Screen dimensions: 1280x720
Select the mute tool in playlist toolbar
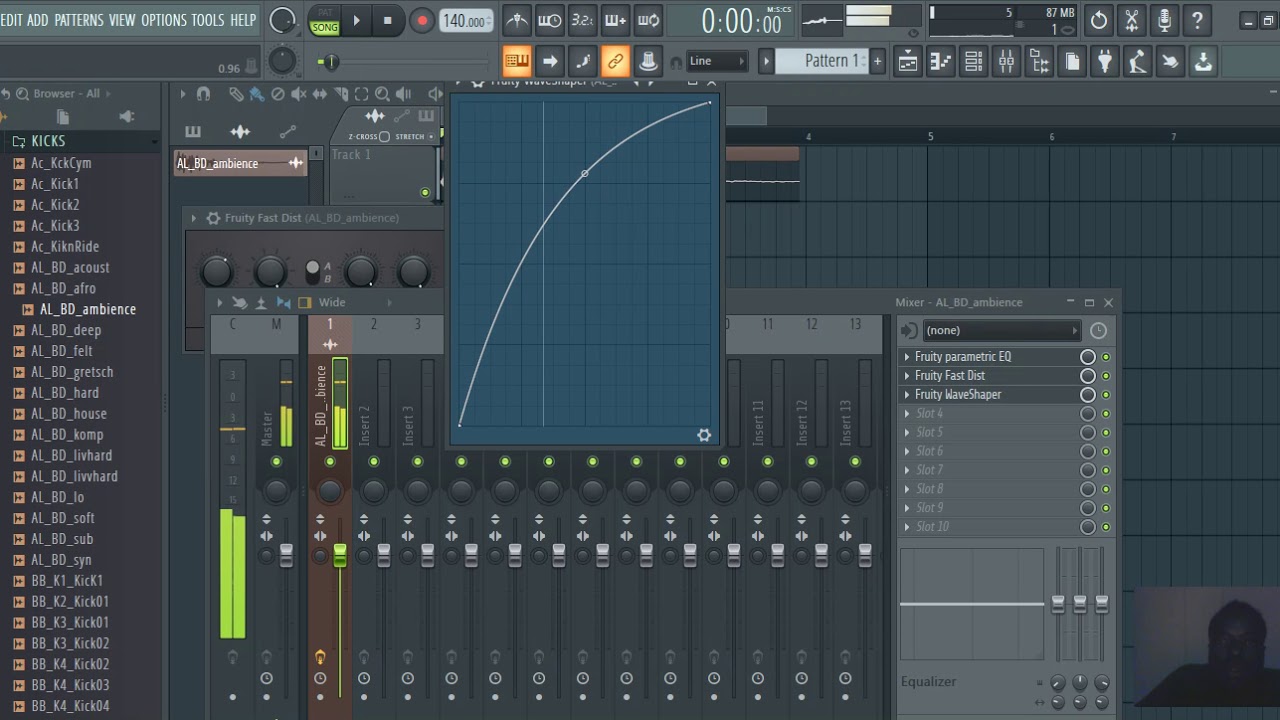(299, 94)
